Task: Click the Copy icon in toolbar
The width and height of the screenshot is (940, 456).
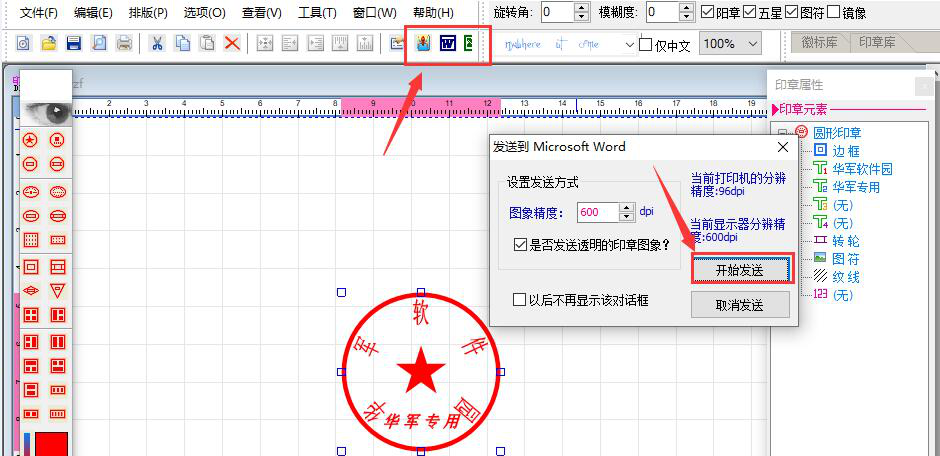Action: coord(182,43)
